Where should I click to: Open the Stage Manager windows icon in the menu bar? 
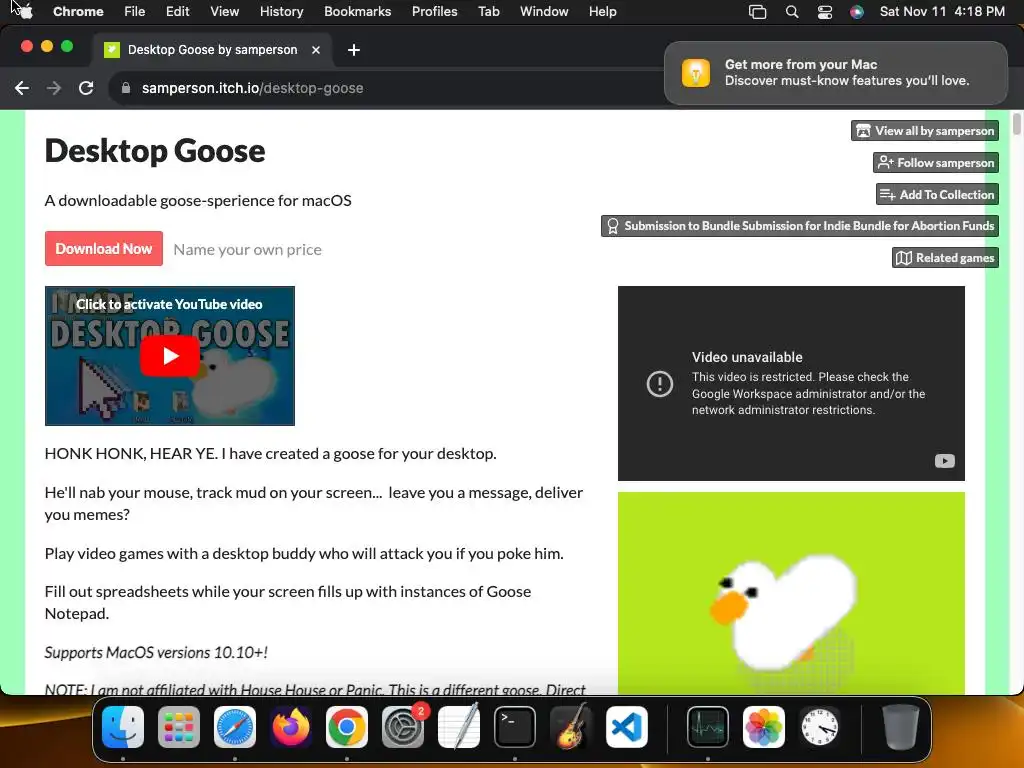[x=758, y=12]
